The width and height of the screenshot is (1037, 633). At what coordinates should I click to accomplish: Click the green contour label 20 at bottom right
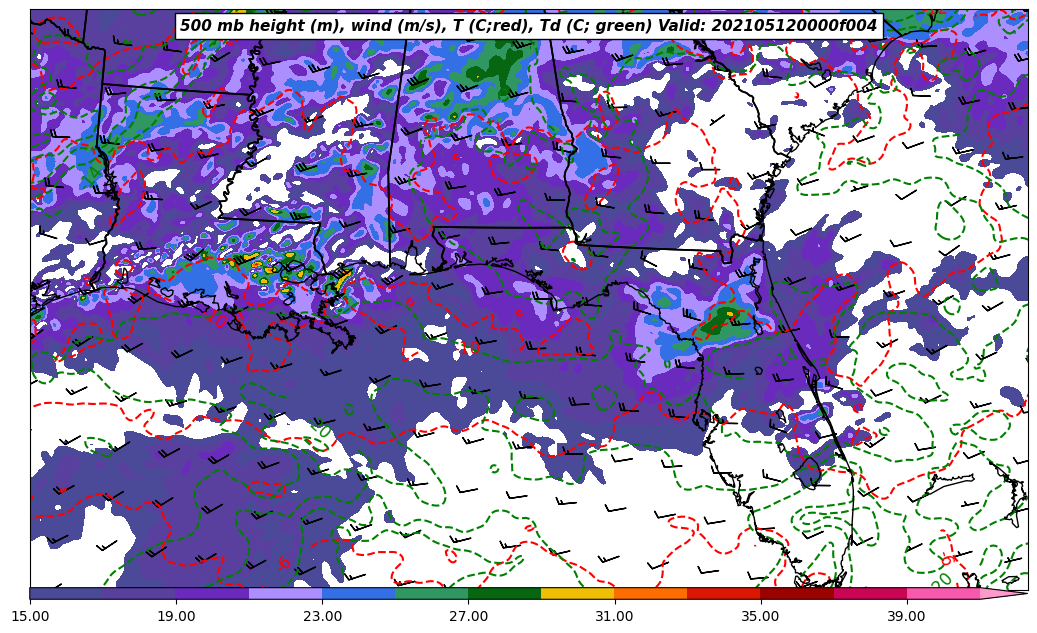click(942, 579)
